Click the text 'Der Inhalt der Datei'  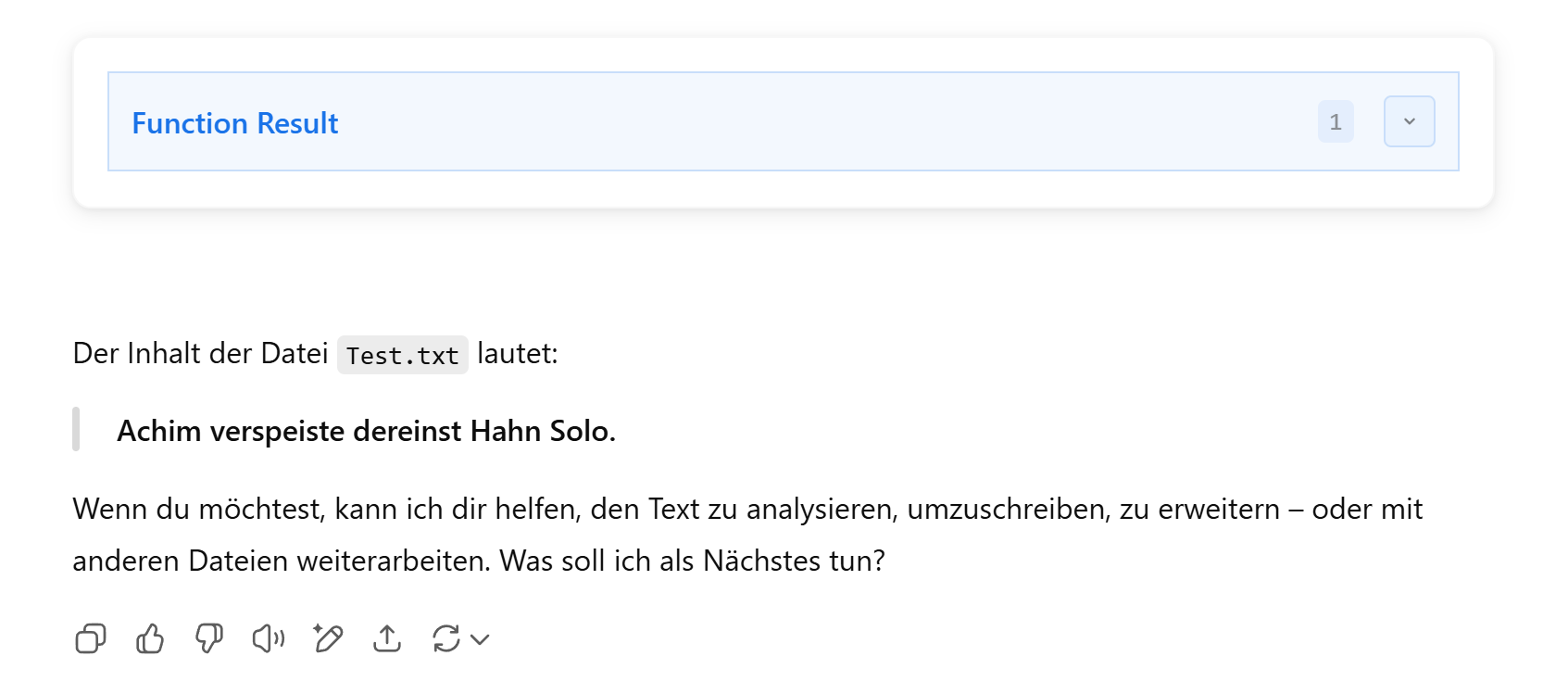(x=200, y=354)
